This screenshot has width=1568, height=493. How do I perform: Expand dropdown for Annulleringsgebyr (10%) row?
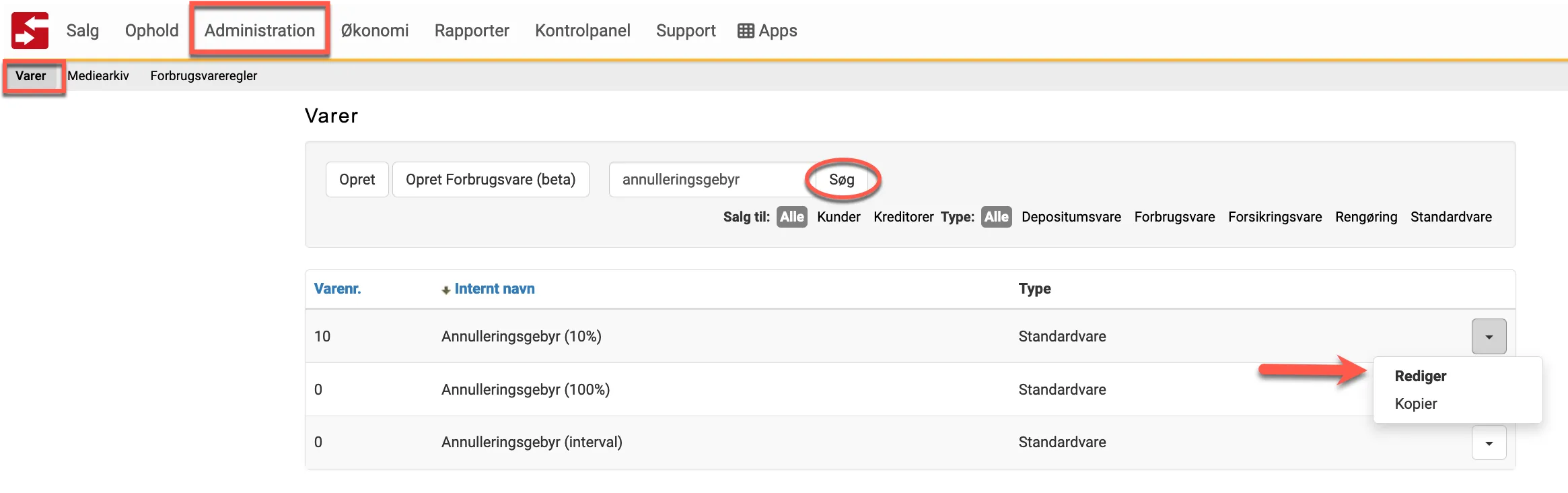pyautogui.click(x=1489, y=337)
